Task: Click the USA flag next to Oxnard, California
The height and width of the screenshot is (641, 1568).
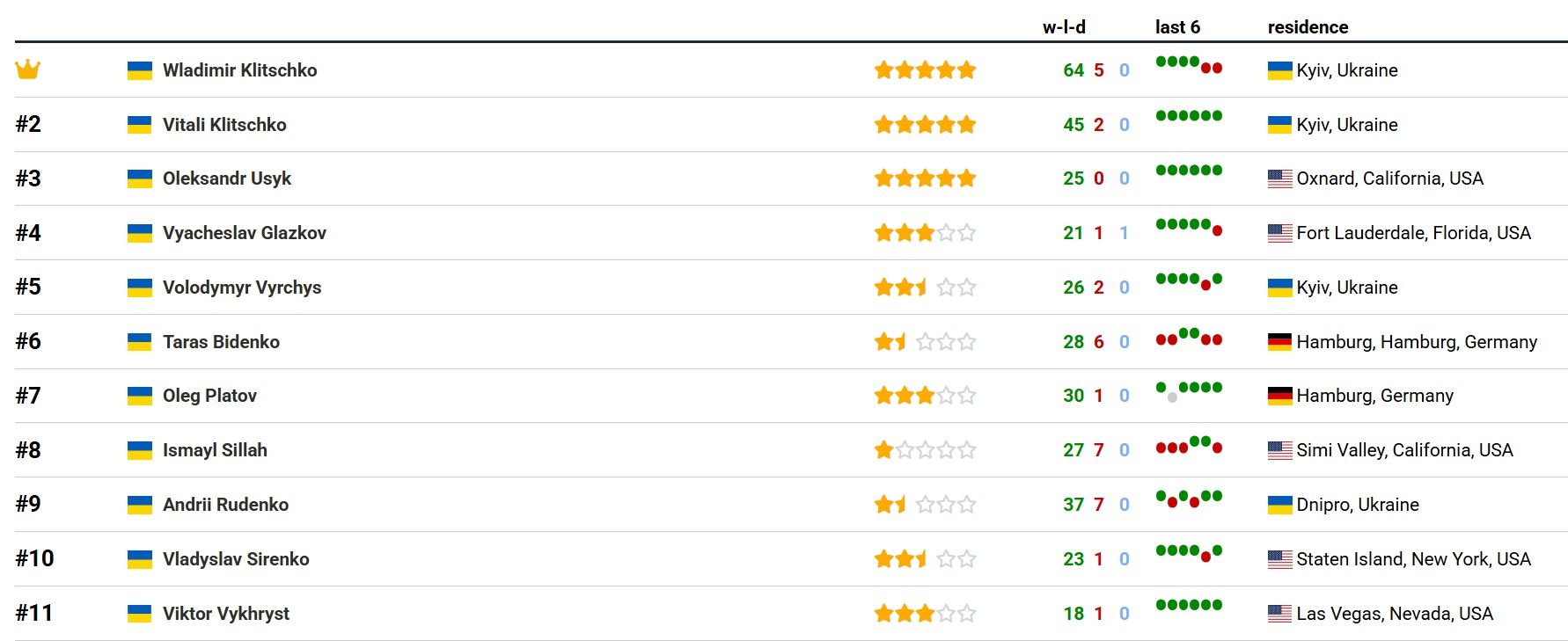Action: point(1279,178)
